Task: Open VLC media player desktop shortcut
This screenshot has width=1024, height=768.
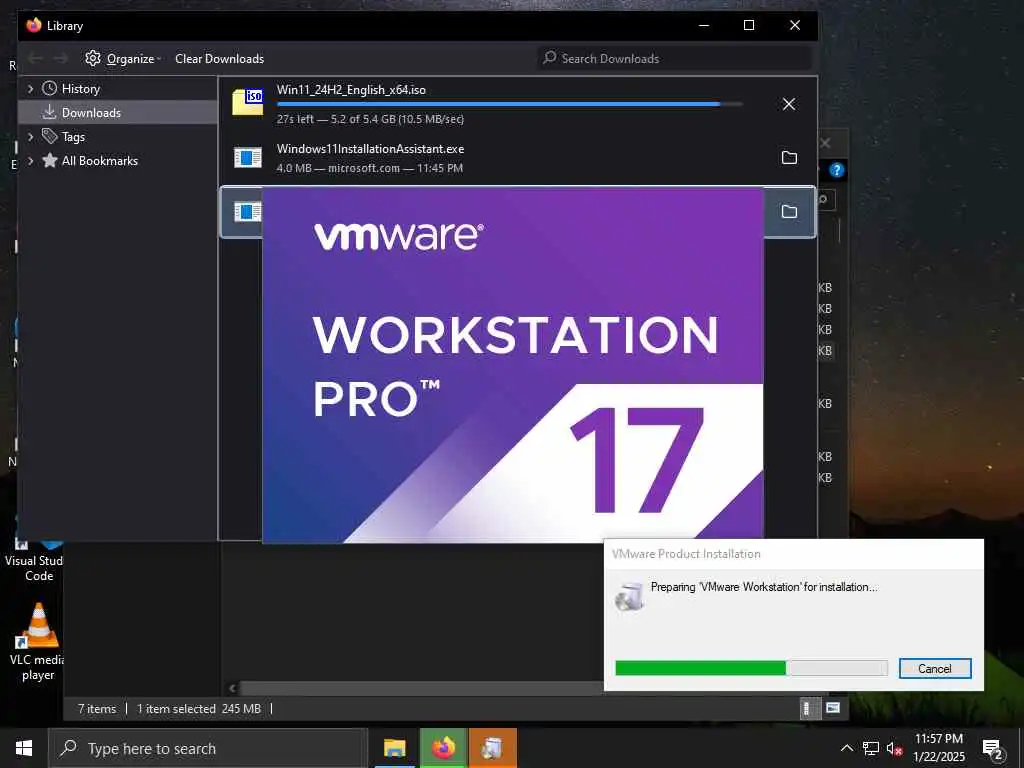Action: (x=37, y=642)
